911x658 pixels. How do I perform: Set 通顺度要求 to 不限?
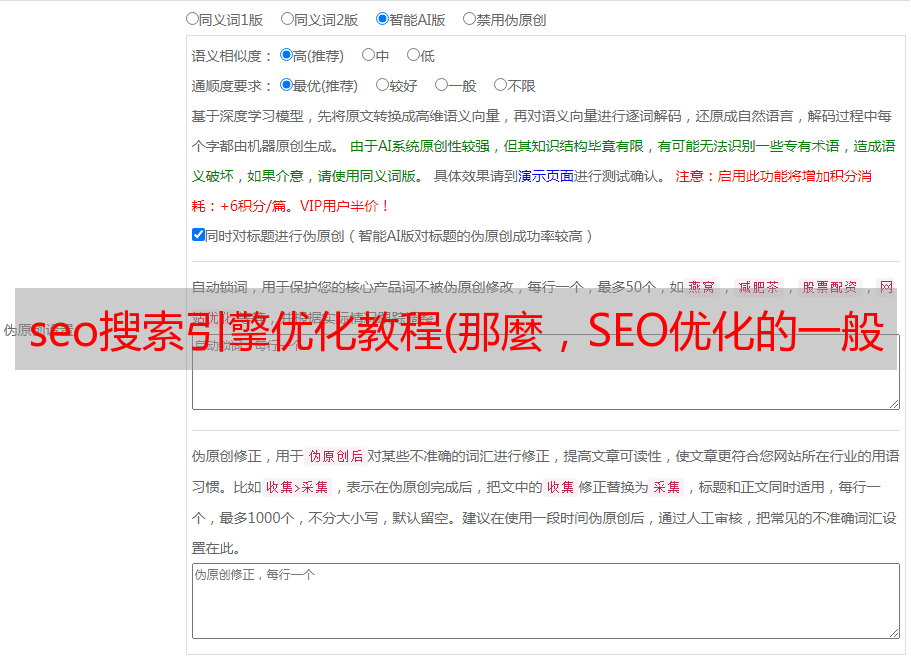(500, 85)
